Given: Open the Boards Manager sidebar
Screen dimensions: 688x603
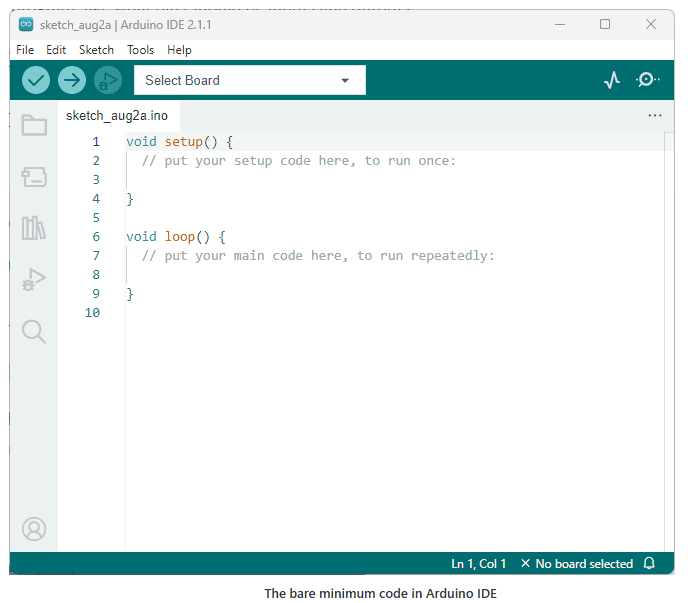Looking at the screenshot, I should (x=34, y=177).
